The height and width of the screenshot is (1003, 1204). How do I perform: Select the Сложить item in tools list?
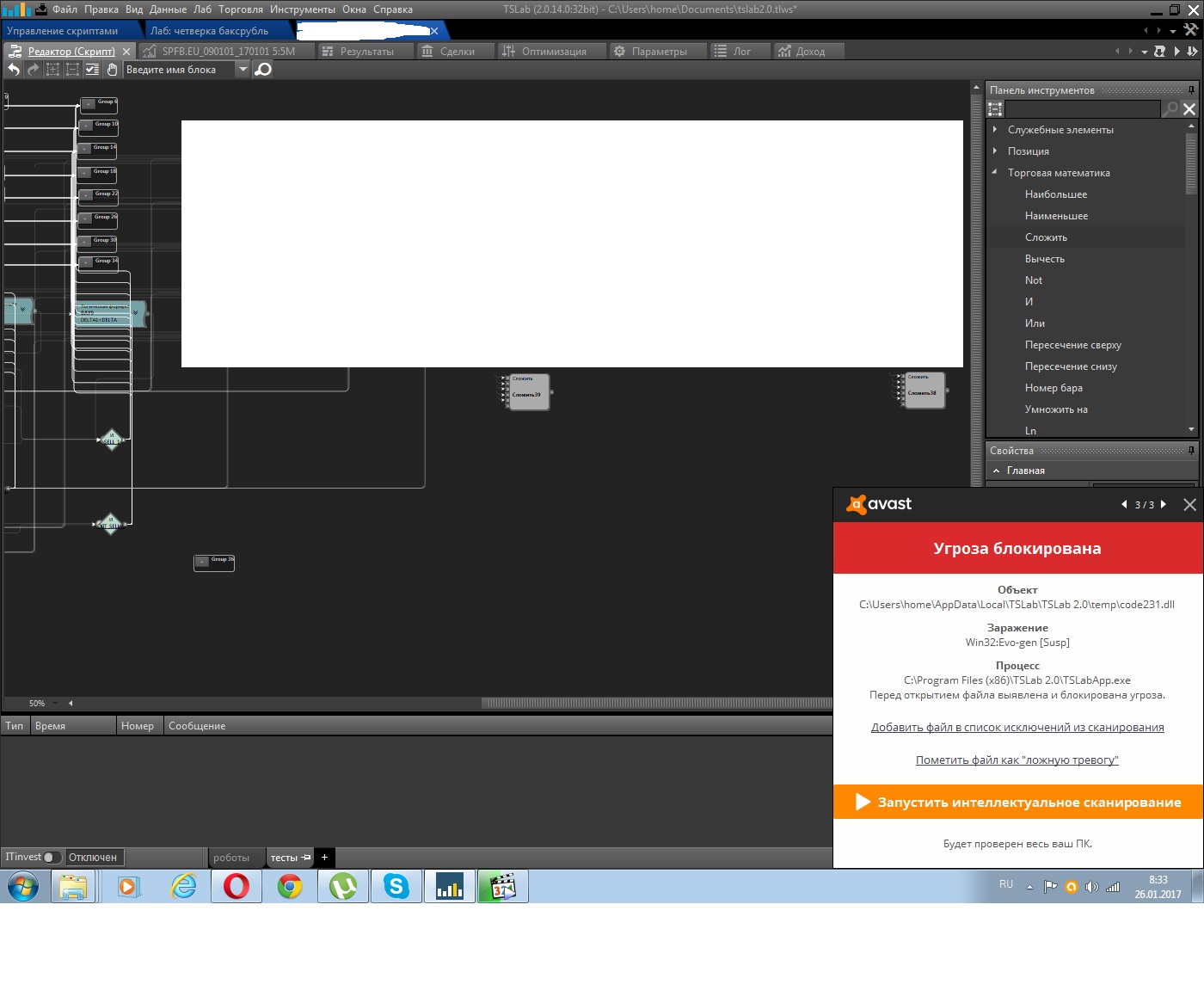point(1046,237)
